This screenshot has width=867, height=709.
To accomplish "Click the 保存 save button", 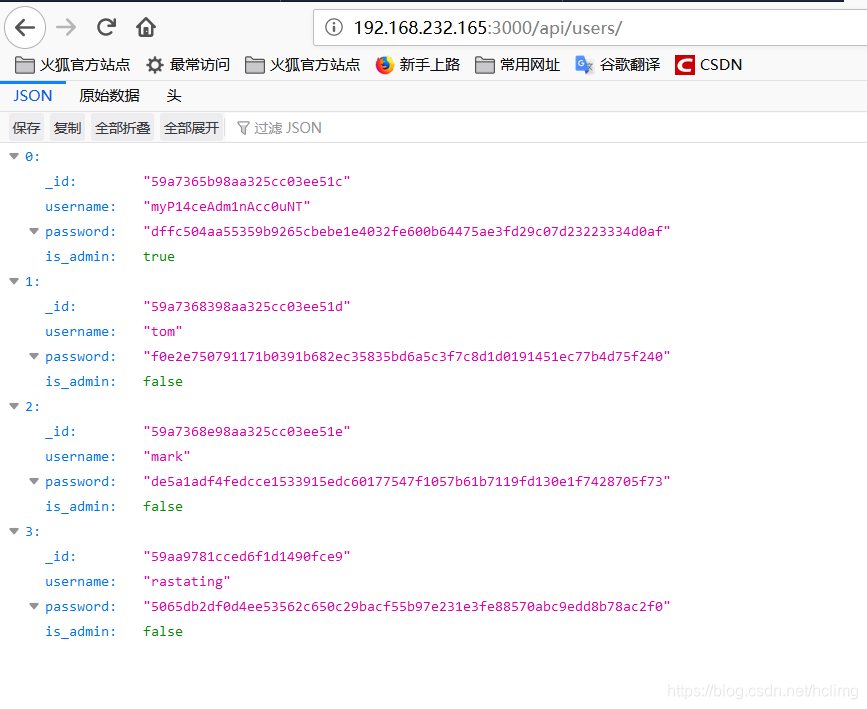I will tap(27, 128).
